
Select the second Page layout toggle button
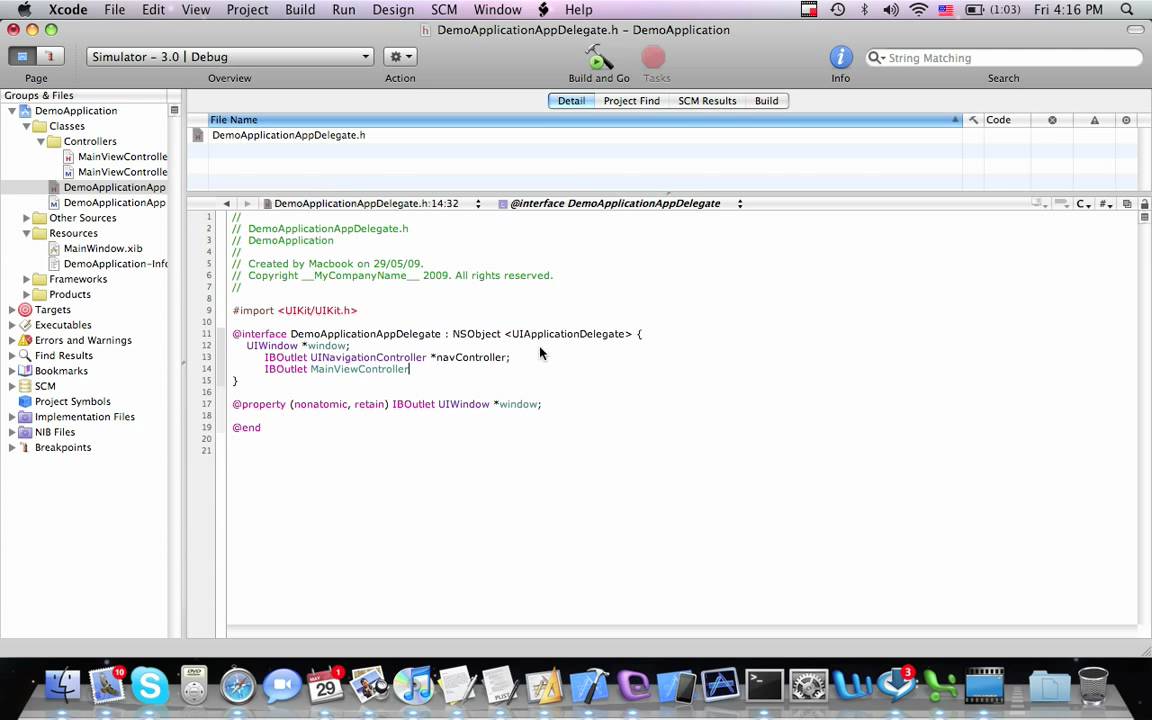(50, 57)
